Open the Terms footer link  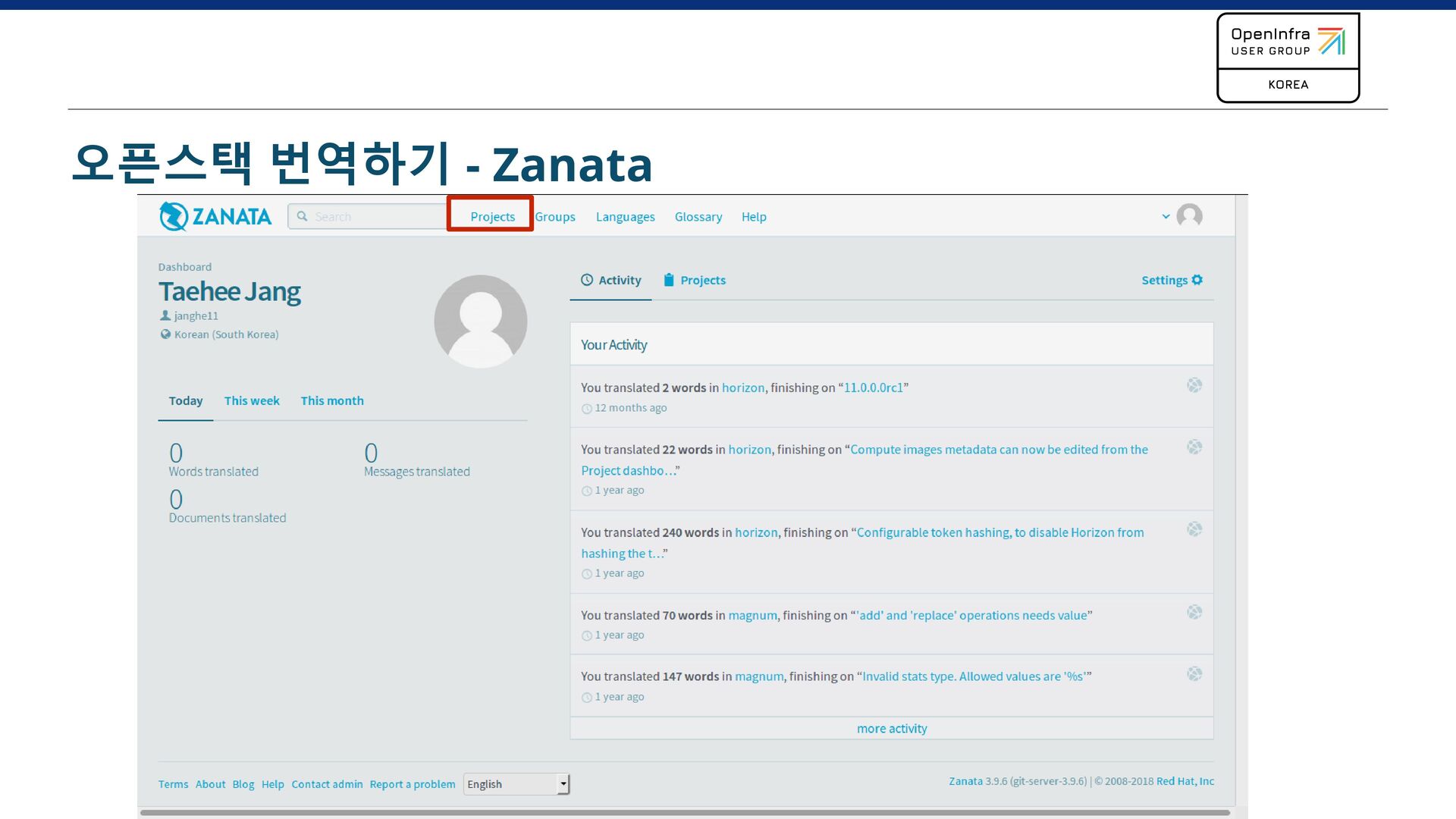(x=173, y=784)
